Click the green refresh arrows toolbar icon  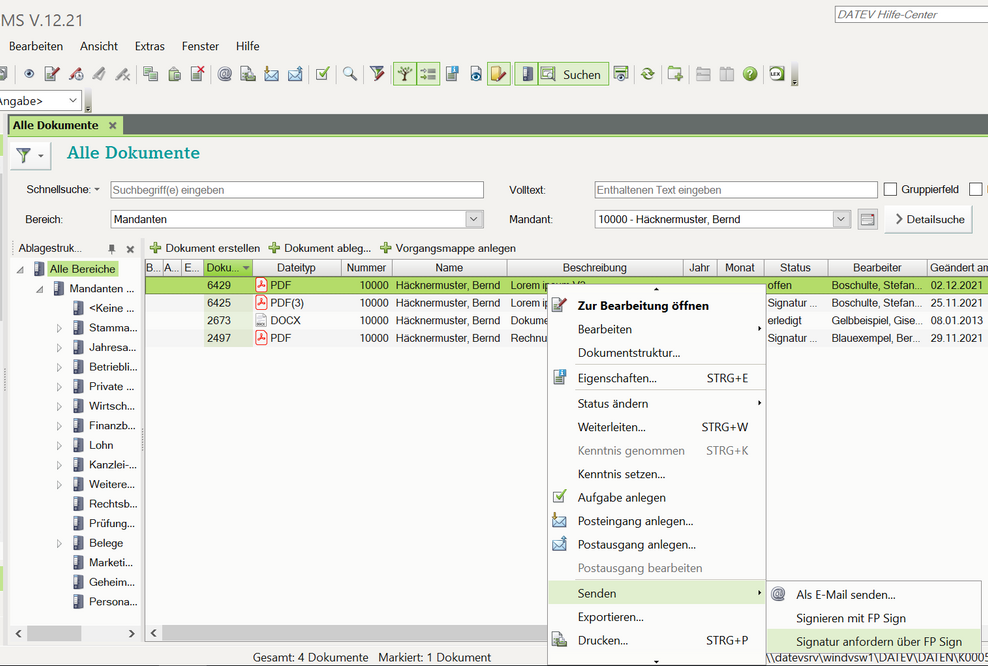pyautogui.click(x=648, y=74)
